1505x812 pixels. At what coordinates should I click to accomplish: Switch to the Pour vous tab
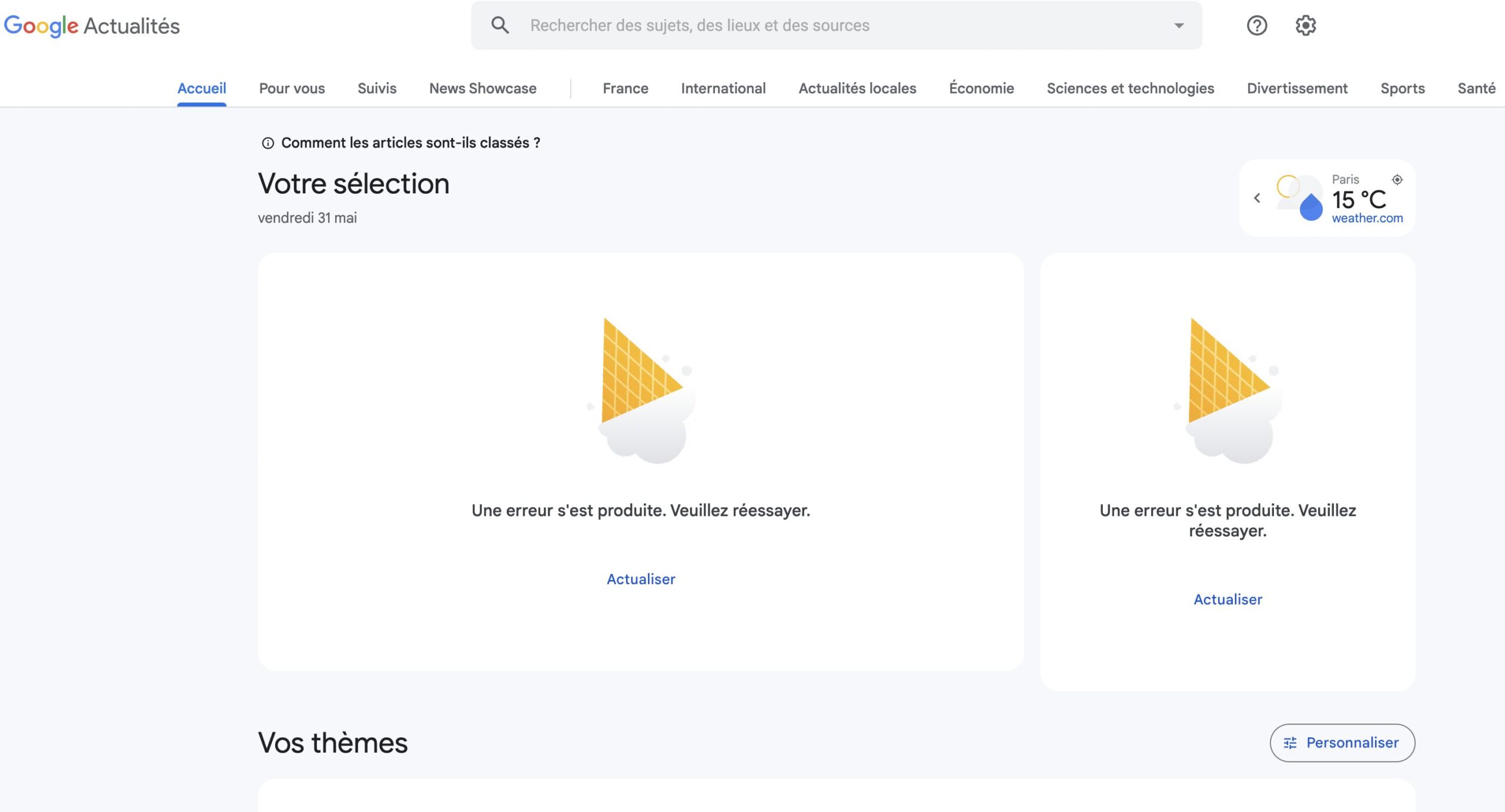pyautogui.click(x=292, y=88)
